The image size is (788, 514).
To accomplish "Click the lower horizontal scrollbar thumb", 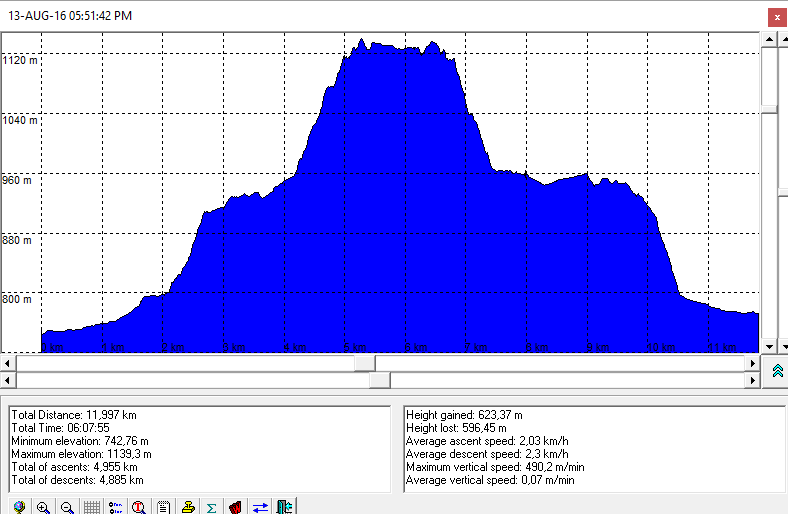I will click(x=379, y=380).
